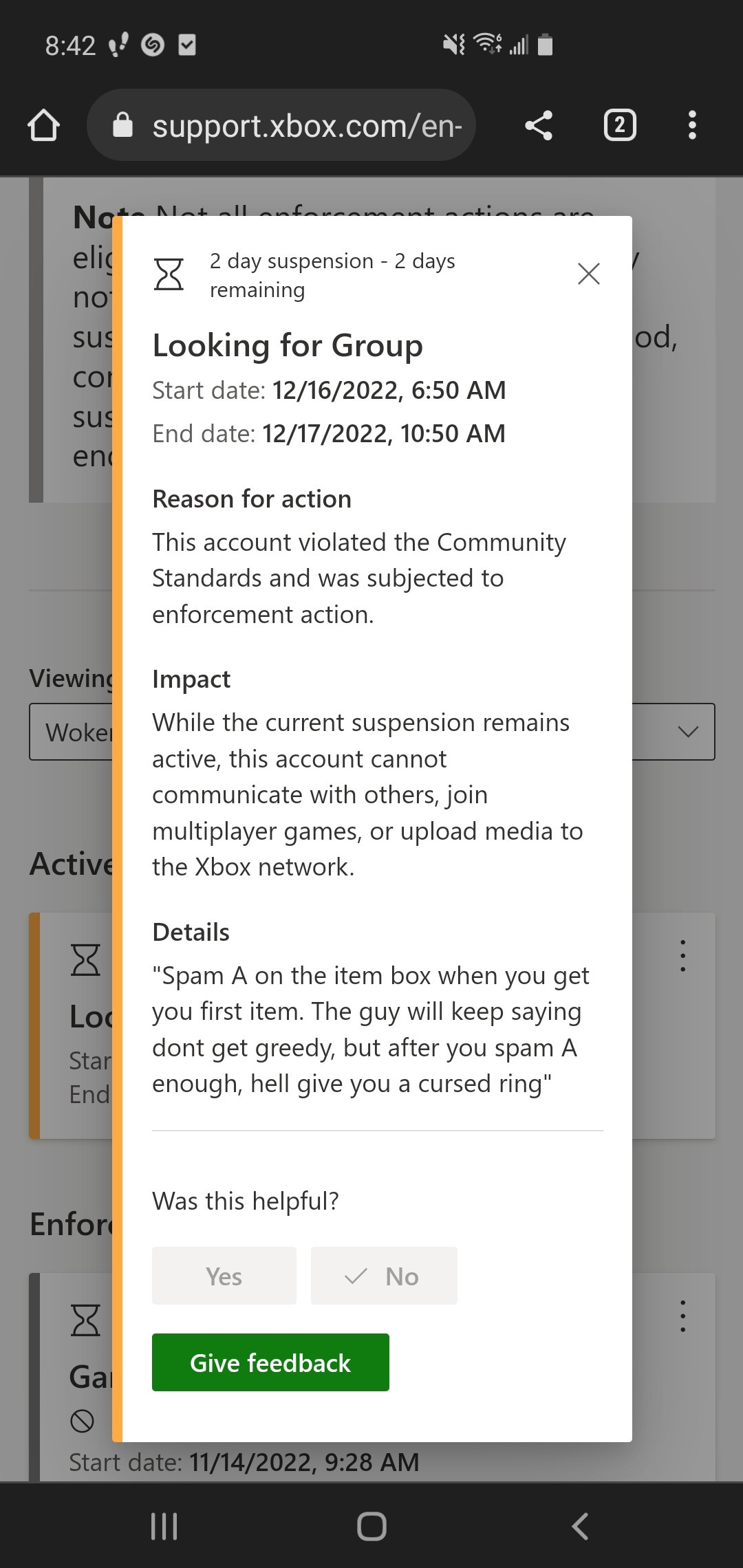The height and width of the screenshot is (1568, 743).
Task: Tap the browser home icon
Action: coord(43,125)
